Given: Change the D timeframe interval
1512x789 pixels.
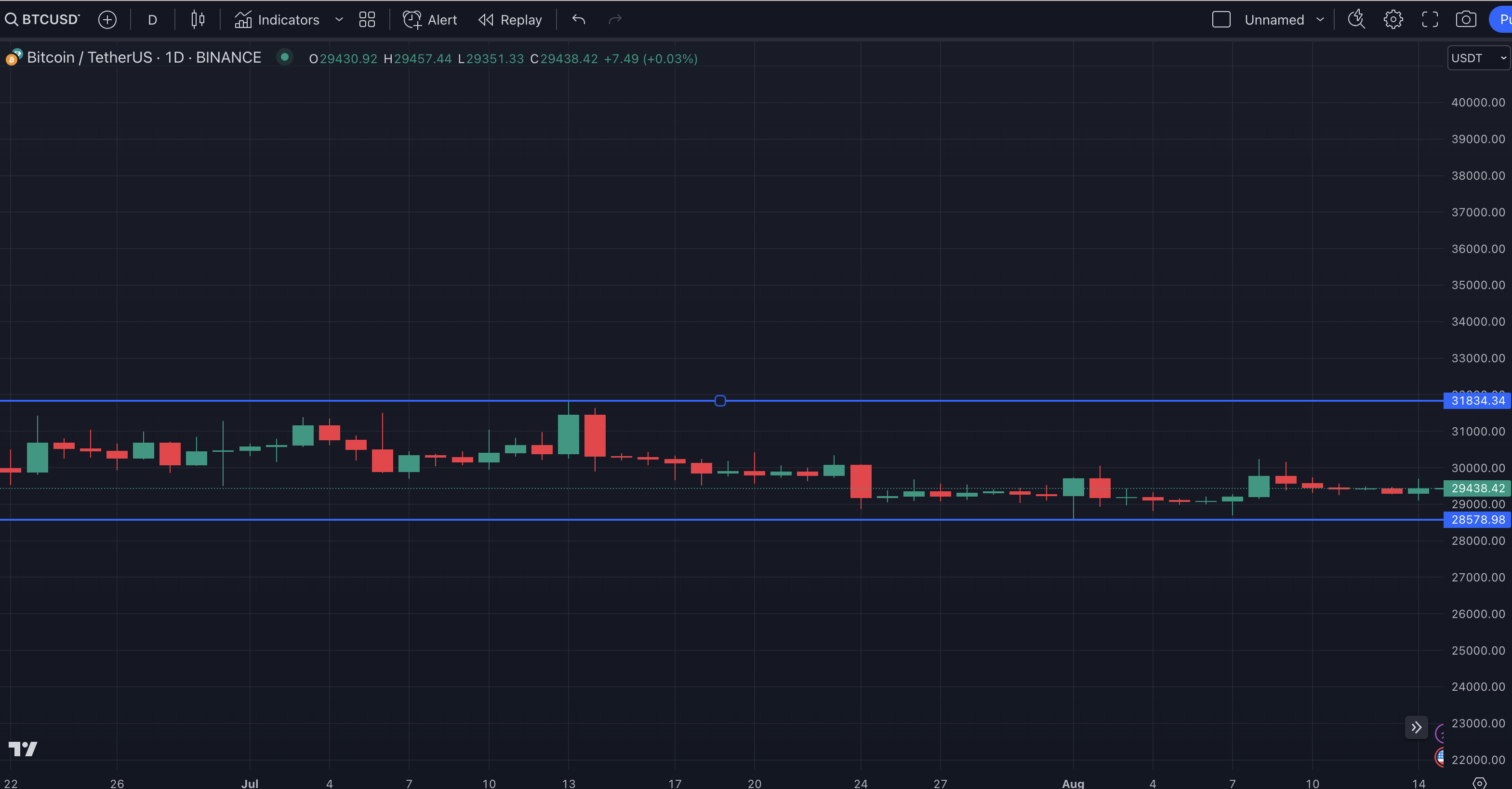Looking at the screenshot, I should tap(152, 20).
